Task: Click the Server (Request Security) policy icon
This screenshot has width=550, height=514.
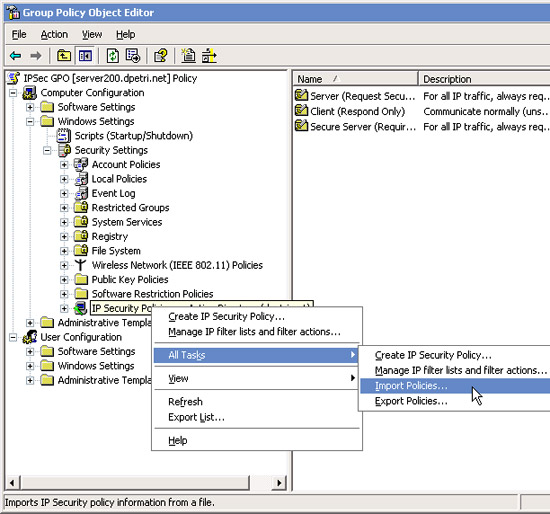Action: [x=301, y=95]
